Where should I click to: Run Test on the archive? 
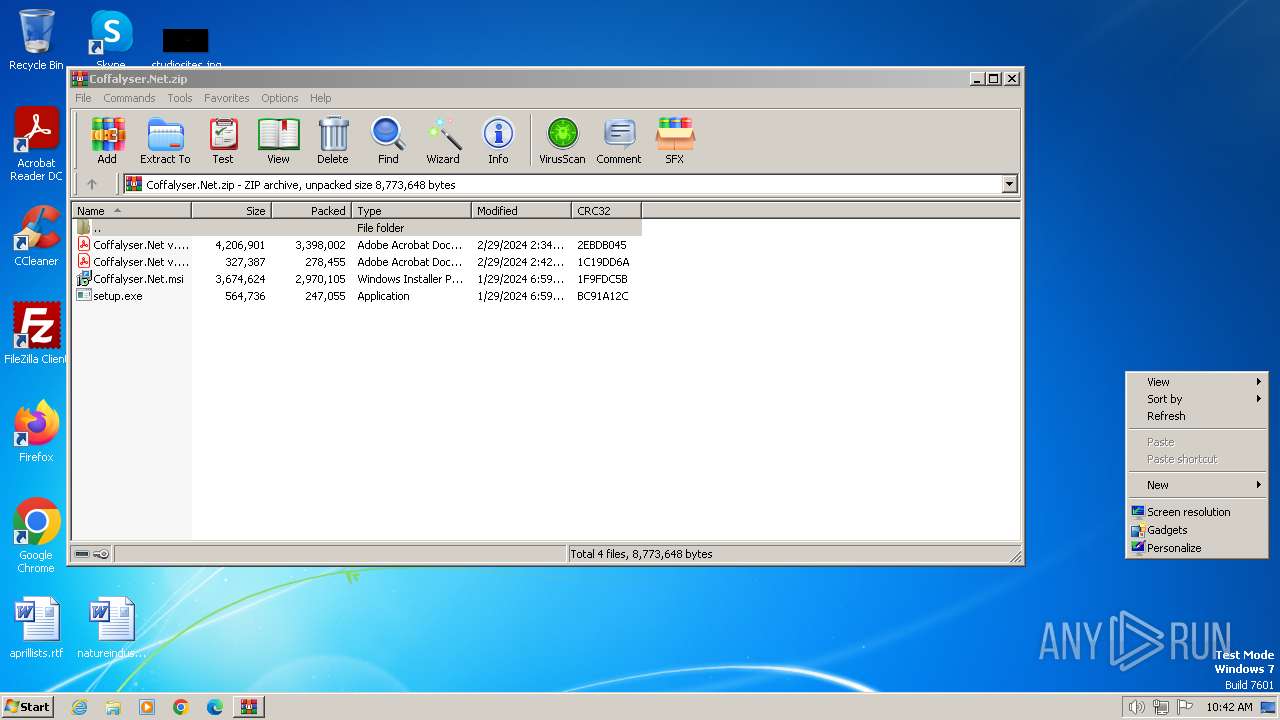[x=223, y=141]
